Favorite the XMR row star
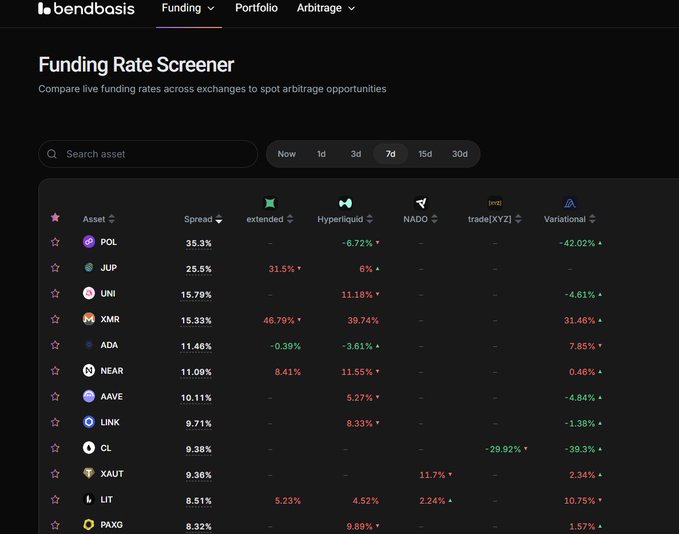The height and width of the screenshot is (534, 679). click(x=55, y=319)
